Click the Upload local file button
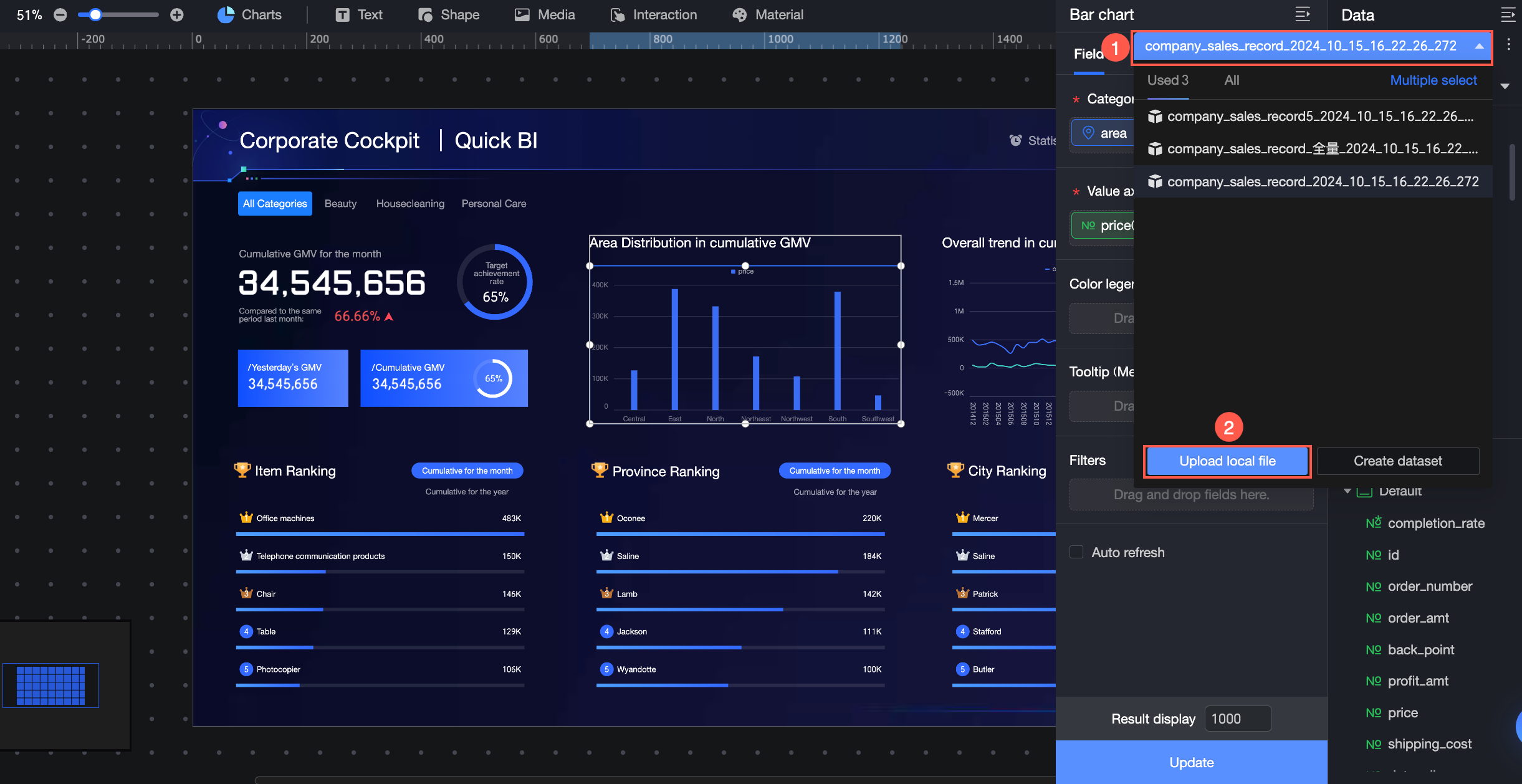Screen dimensions: 1522x784 [1227, 461]
